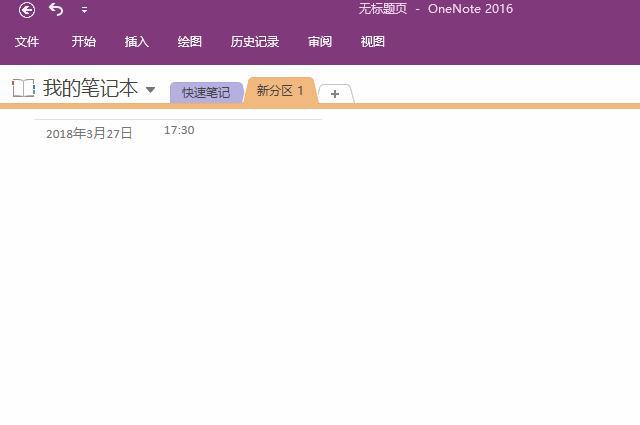
Task: Add a new section with the plus tab
Action: 335,94
